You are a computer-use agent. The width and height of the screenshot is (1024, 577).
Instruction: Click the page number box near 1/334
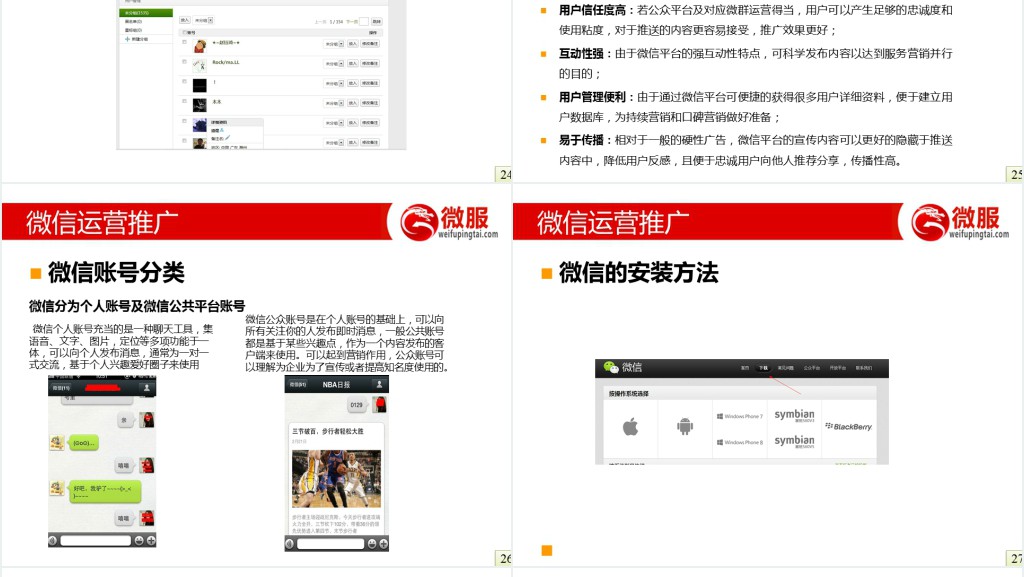364,22
